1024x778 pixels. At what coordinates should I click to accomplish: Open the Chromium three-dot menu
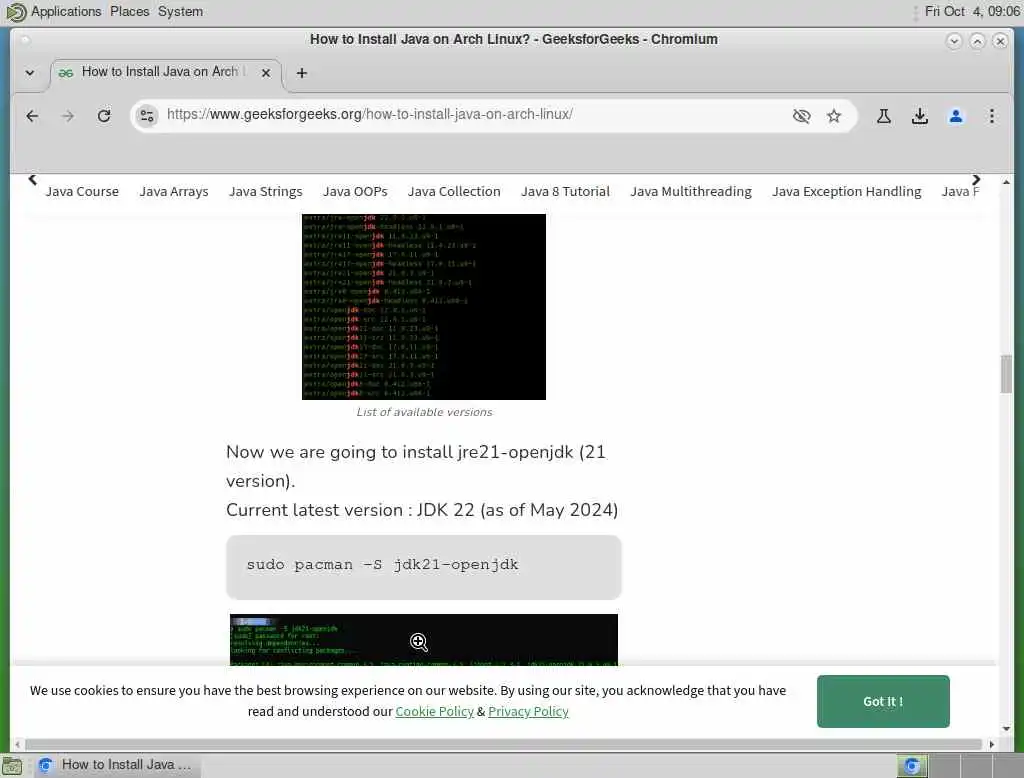(991, 116)
